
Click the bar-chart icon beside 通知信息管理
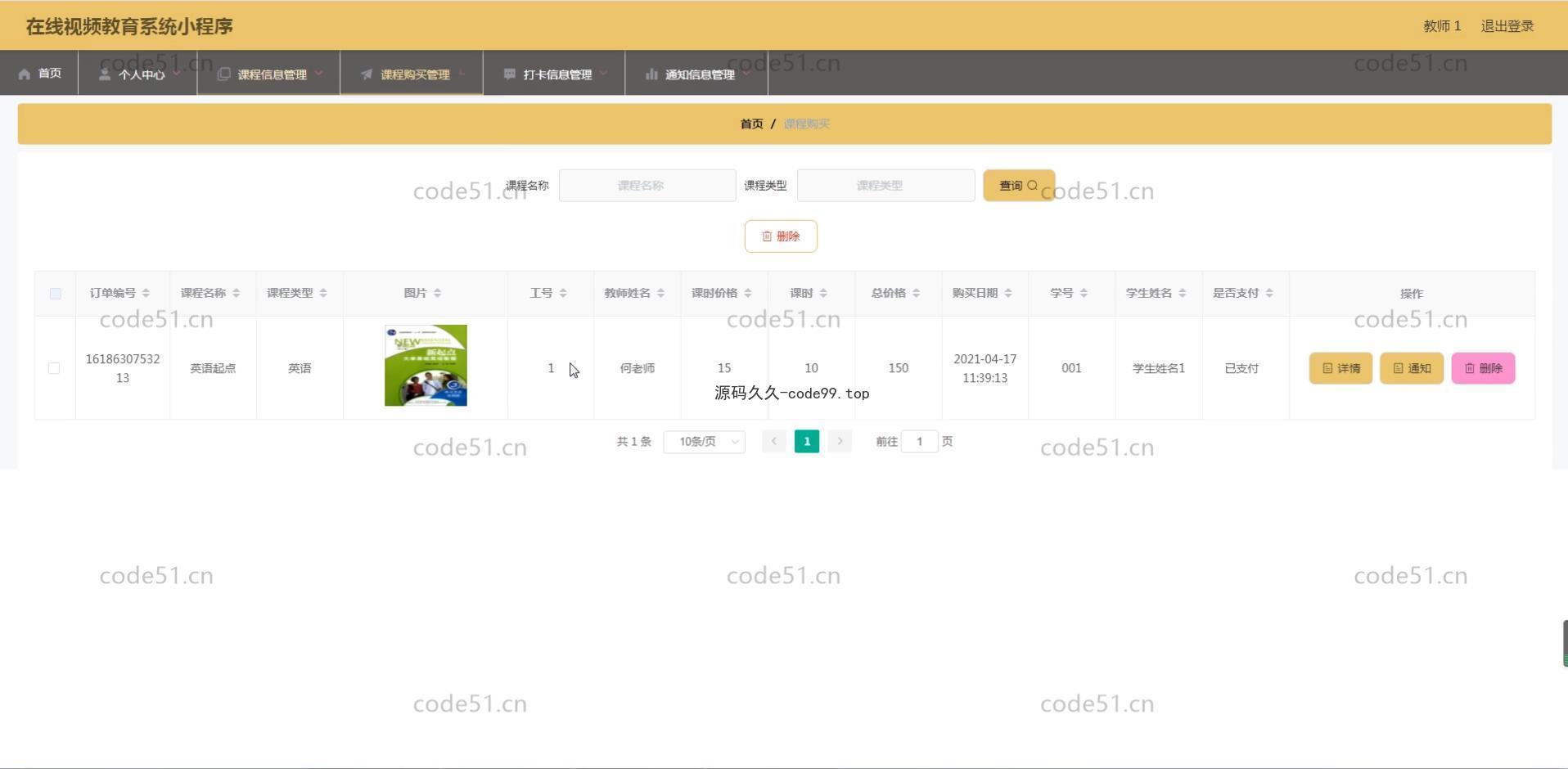(x=651, y=74)
